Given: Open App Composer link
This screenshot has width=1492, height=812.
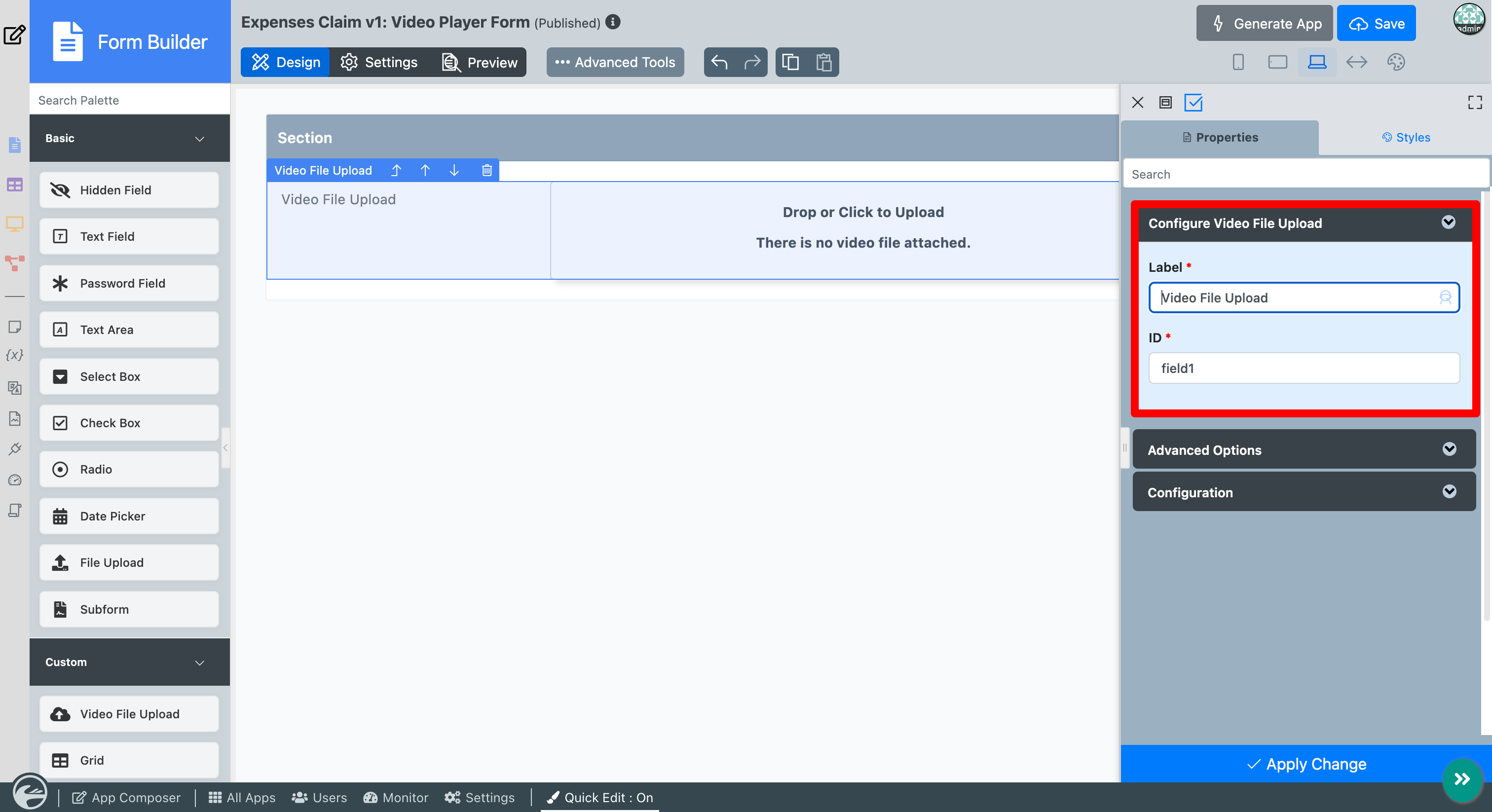Looking at the screenshot, I should click(126, 798).
